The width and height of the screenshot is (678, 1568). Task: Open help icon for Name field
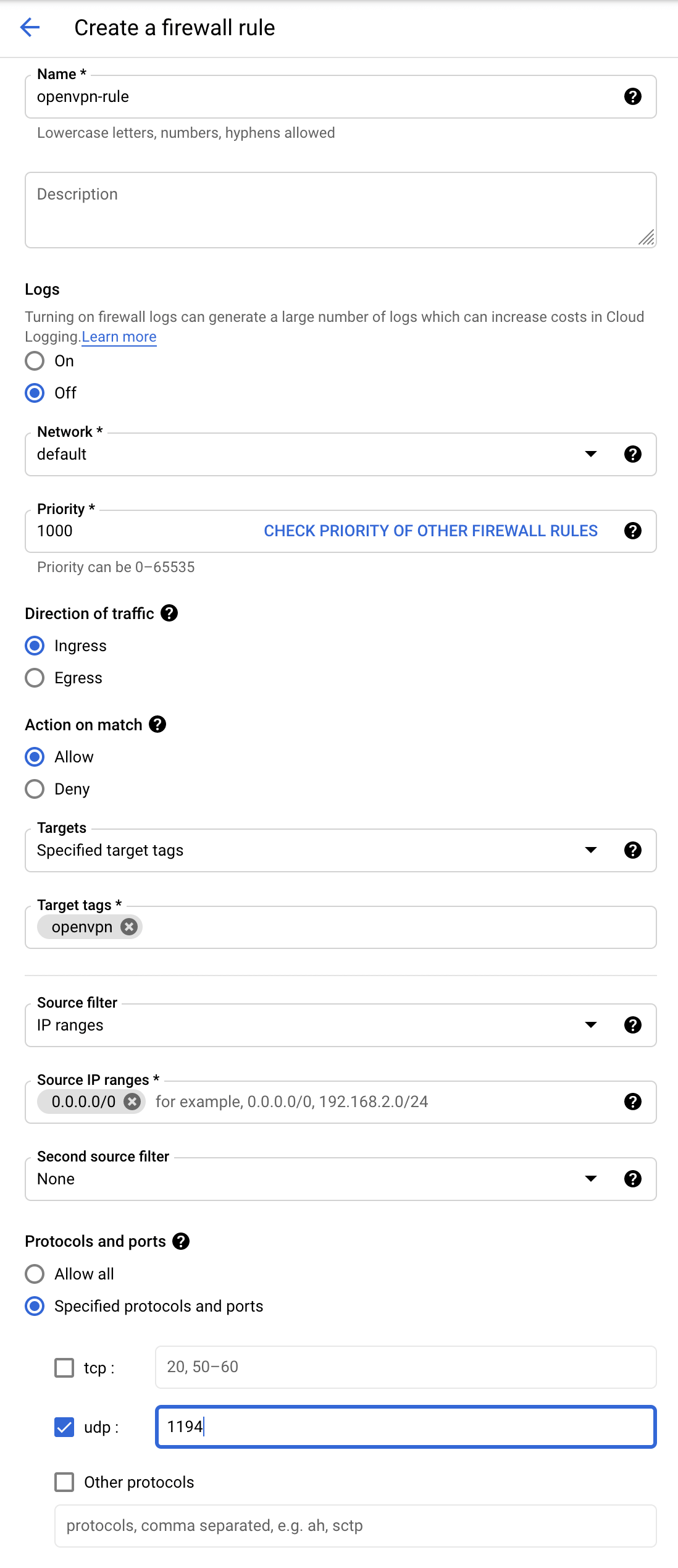pyautogui.click(x=632, y=96)
